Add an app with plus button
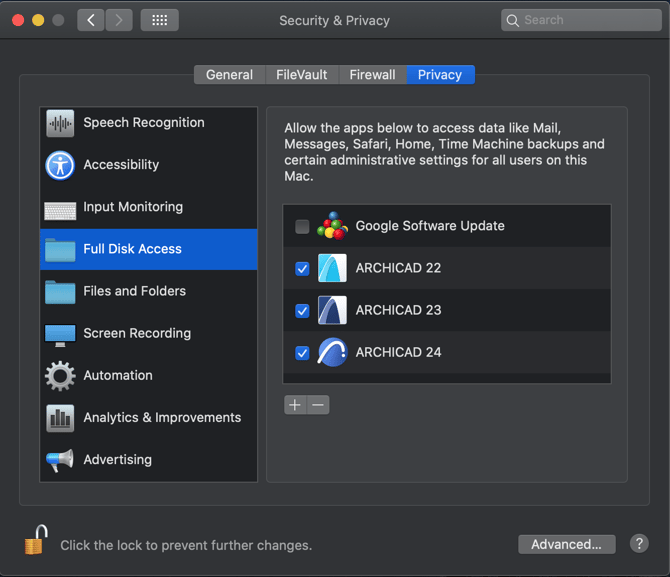Viewport: 670px width, 577px height. 294,405
